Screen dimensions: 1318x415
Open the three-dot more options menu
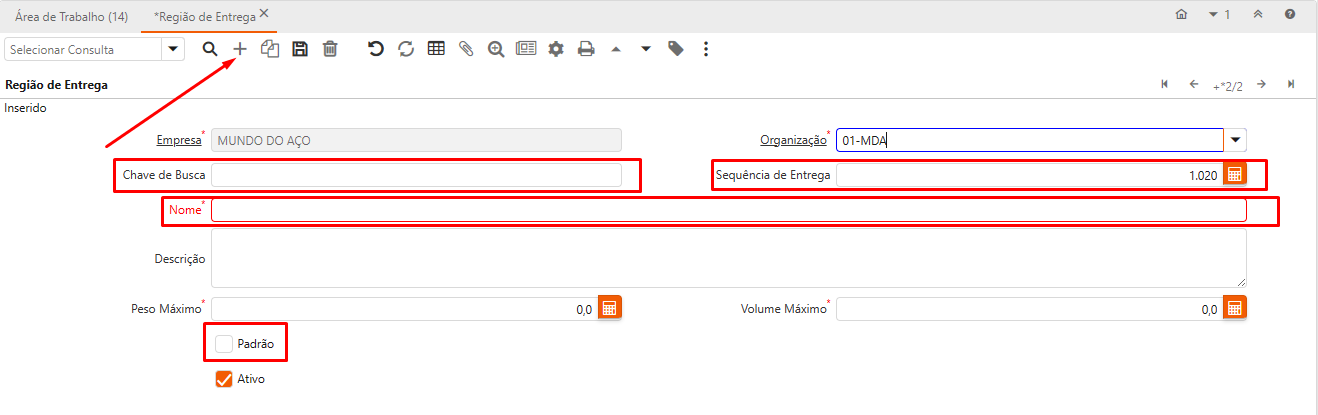coord(706,49)
